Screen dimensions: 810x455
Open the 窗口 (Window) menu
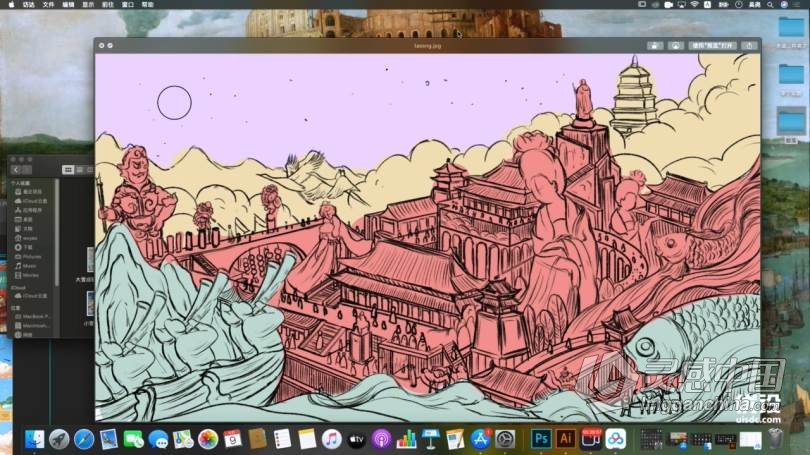(x=127, y=5)
